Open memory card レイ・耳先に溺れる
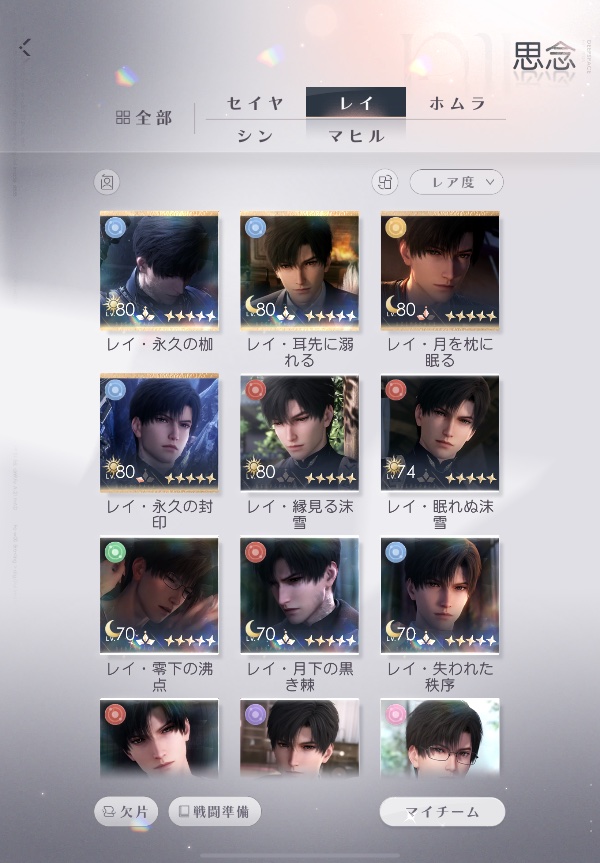Image resolution: width=600 pixels, height=863 pixels. pyautogui.click(x=299, y=270)
